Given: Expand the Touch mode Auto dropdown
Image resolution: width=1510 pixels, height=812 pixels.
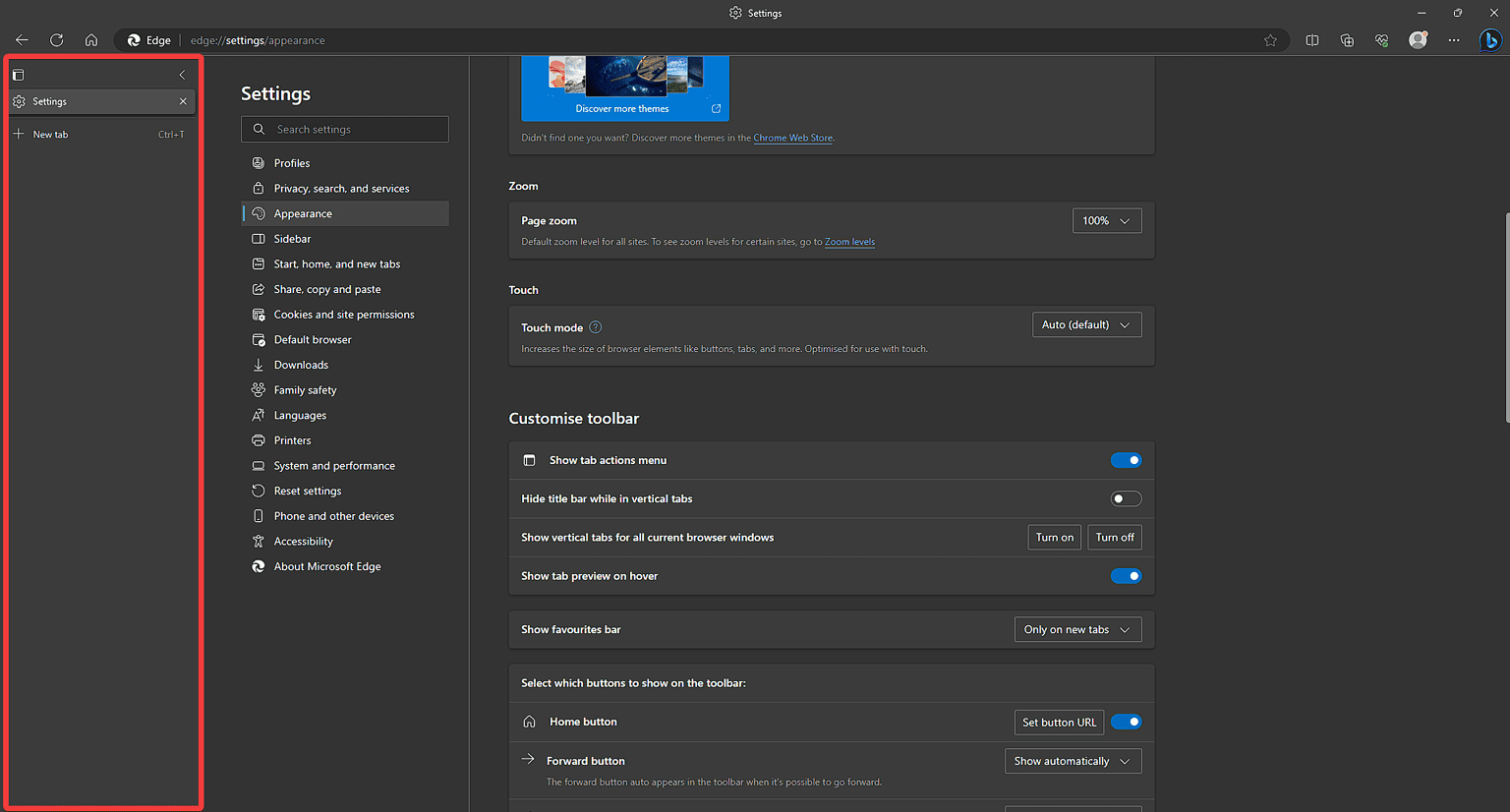Looking at the screenshot, I should (1086, 325).
